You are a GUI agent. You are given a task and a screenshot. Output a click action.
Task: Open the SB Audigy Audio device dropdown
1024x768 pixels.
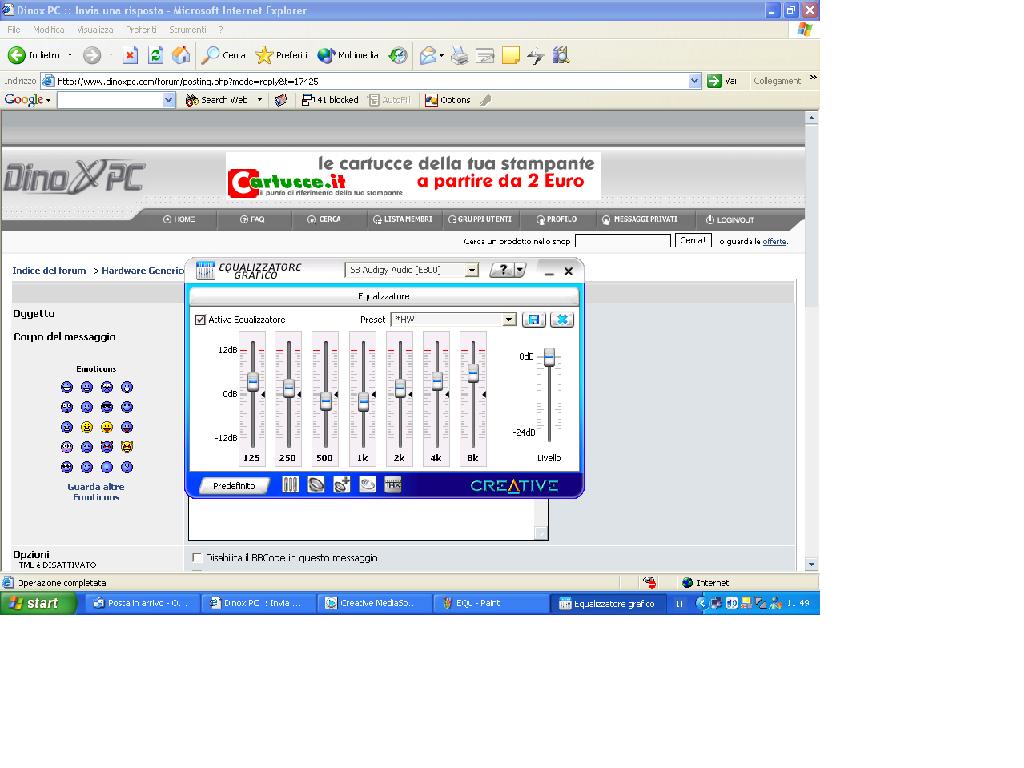(472, 270)
